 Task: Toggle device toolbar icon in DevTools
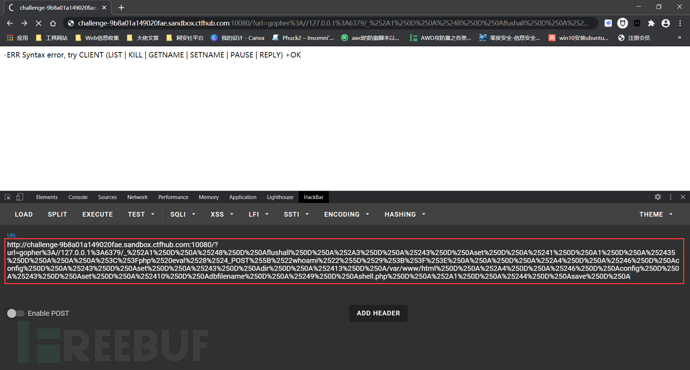[x=19, y=197]
